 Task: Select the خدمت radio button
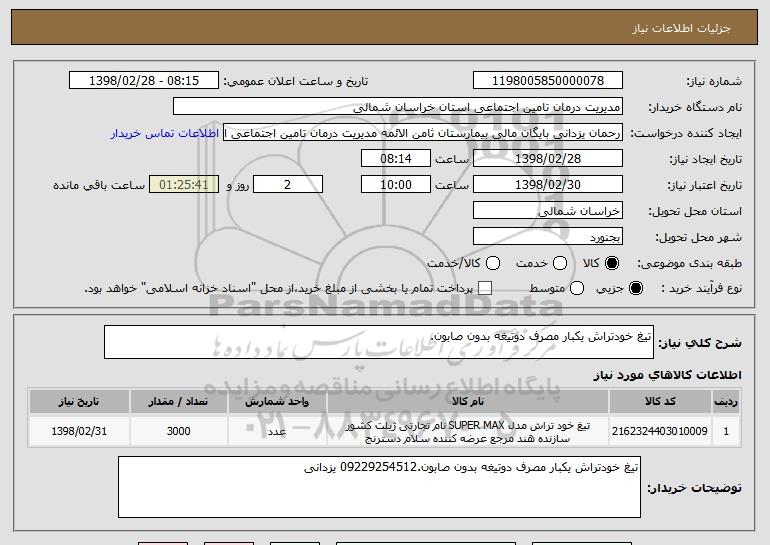(x=560, y=264)
